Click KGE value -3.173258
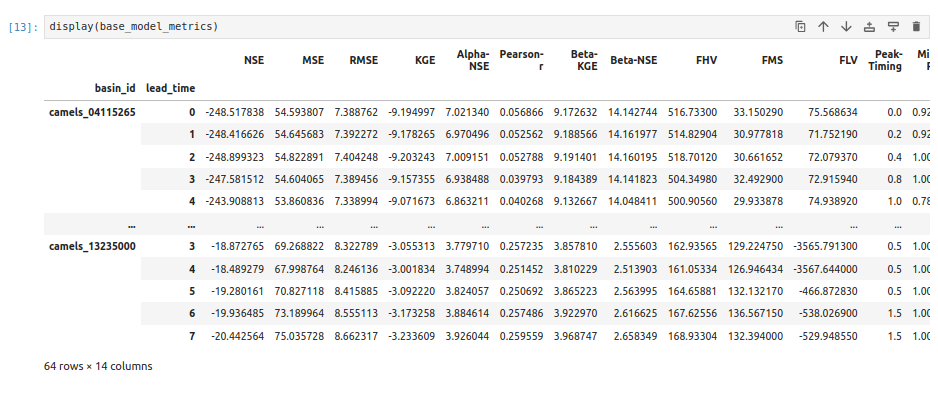 412,314
